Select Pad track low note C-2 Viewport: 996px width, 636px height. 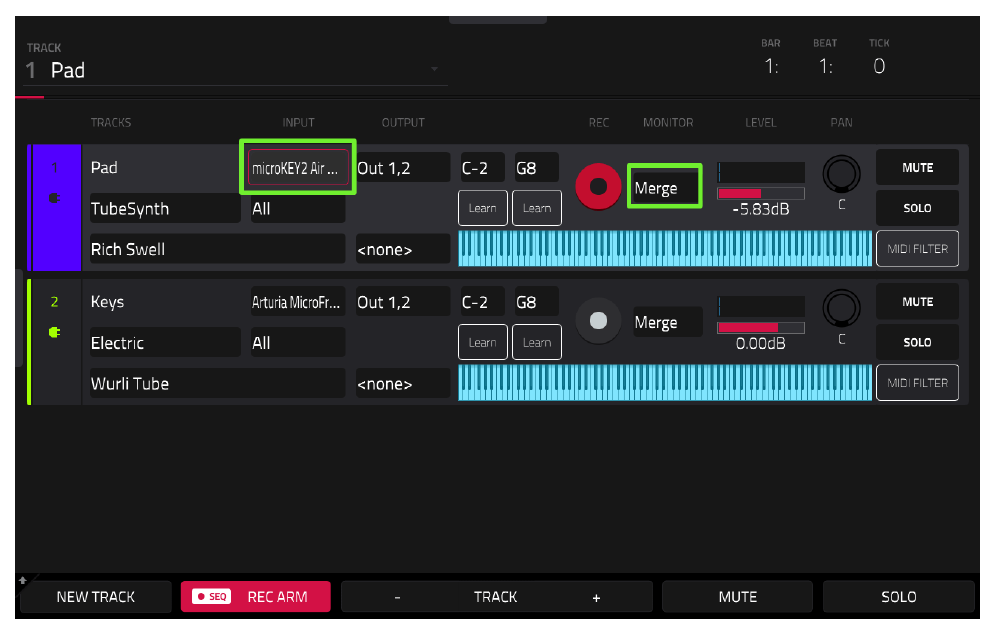pyautogui.click(x=483, y=168)
